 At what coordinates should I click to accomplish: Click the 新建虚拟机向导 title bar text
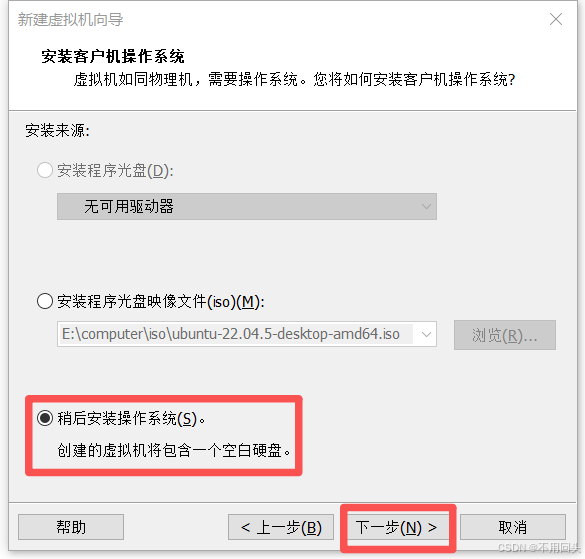click(70, 20)
